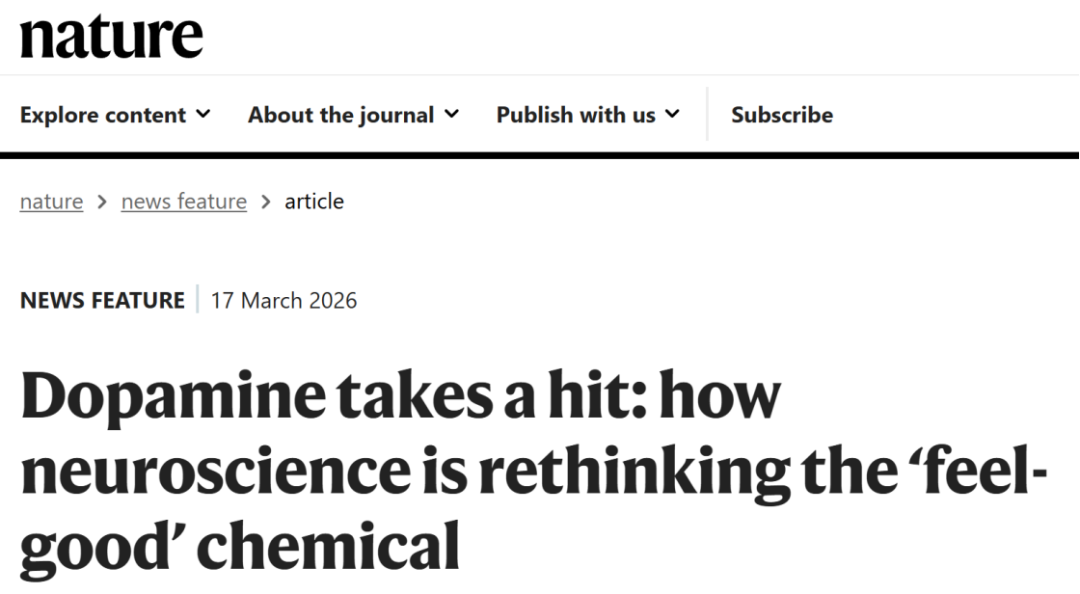Click the Publish with us menu text
The width and height of the screenshot is (1080, 594).
click(x=575, y=115)
